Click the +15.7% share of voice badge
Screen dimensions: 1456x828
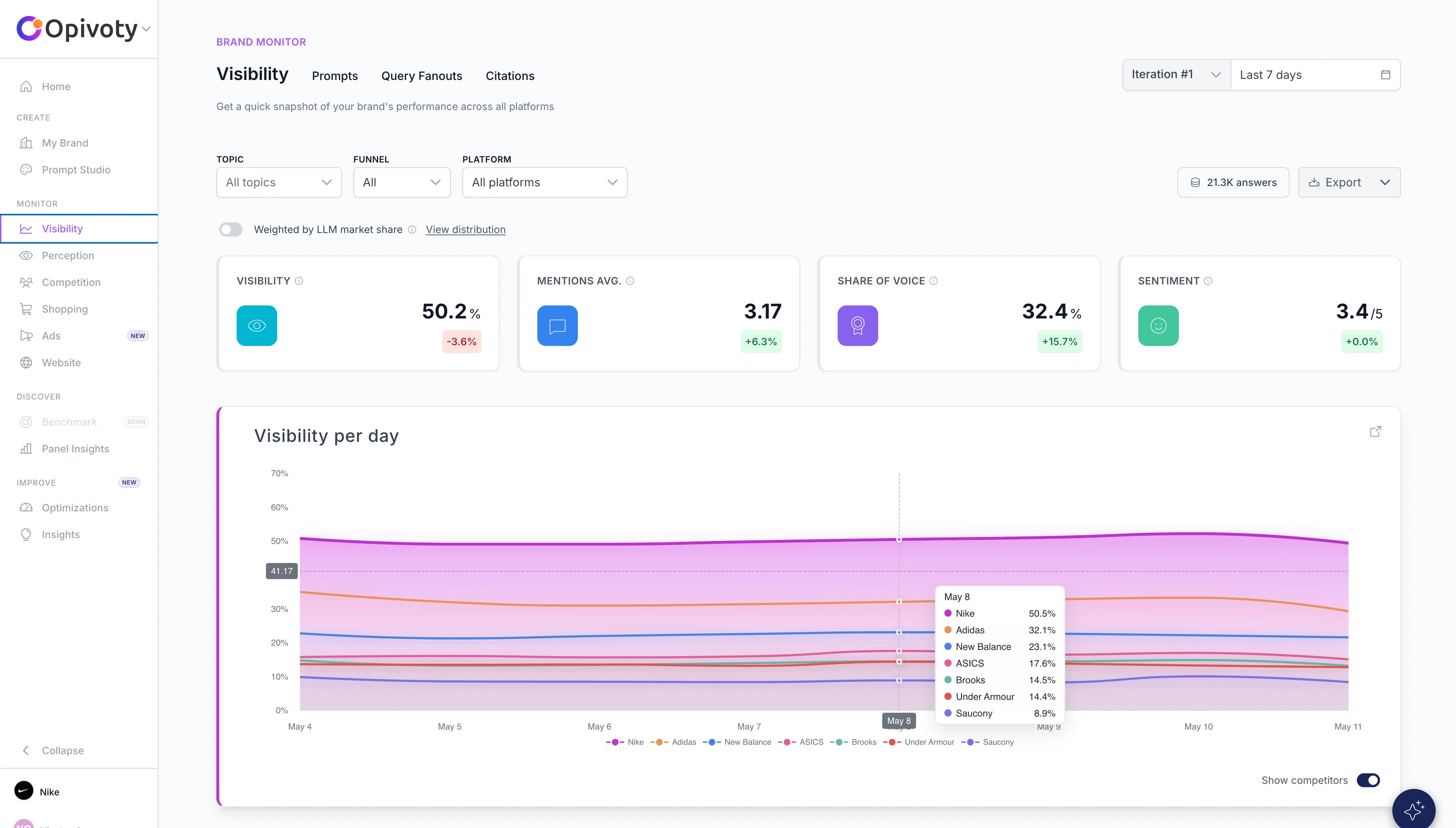pos(1059,342)
